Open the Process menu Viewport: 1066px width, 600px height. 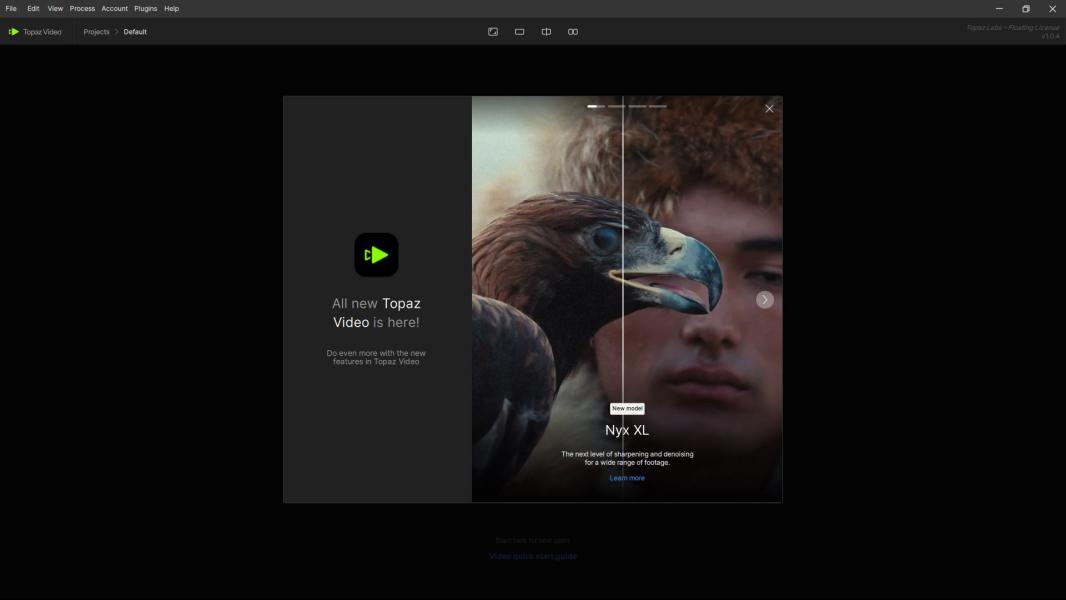click(x=82, y=8)
